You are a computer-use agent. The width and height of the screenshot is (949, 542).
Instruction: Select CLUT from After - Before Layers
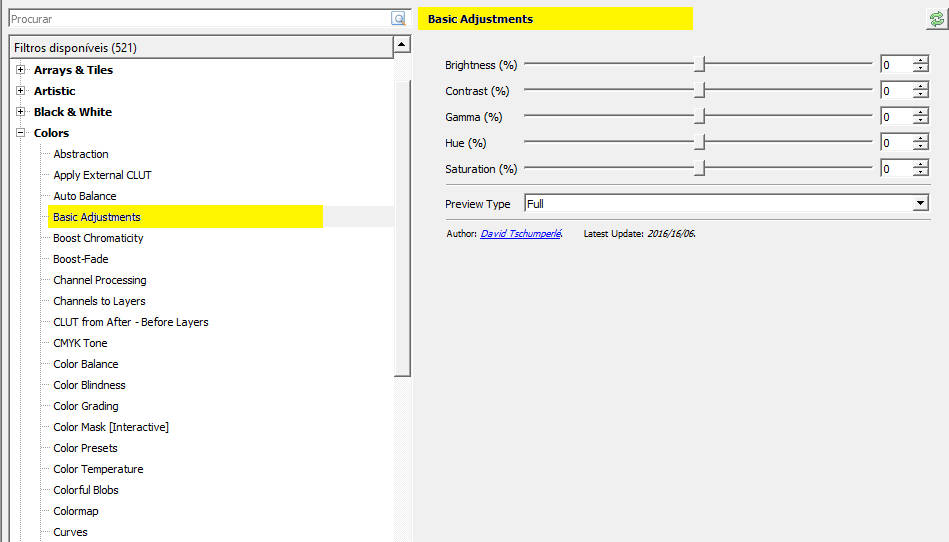(x=131, y=322)
